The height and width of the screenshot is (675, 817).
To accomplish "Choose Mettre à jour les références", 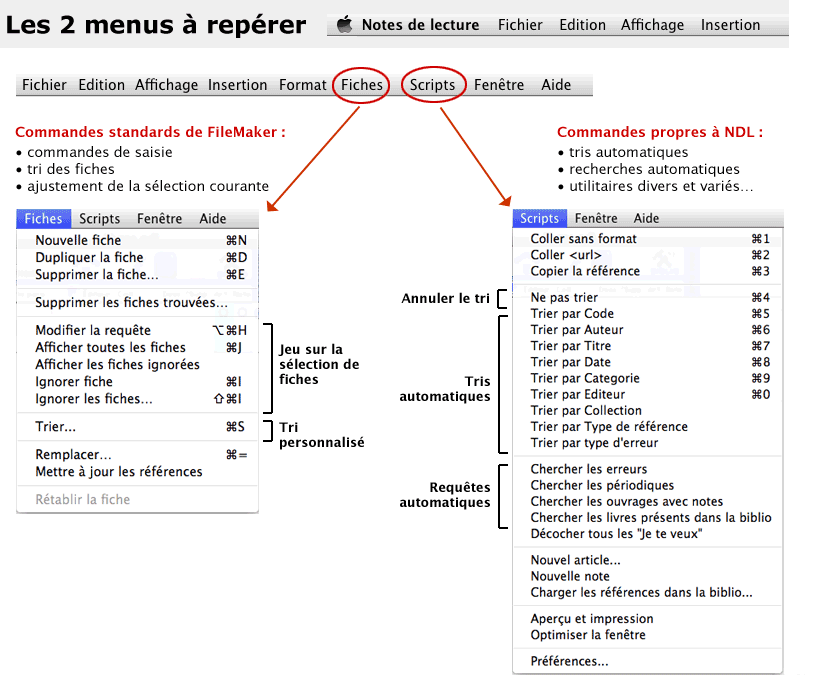I will pos(138,472).
